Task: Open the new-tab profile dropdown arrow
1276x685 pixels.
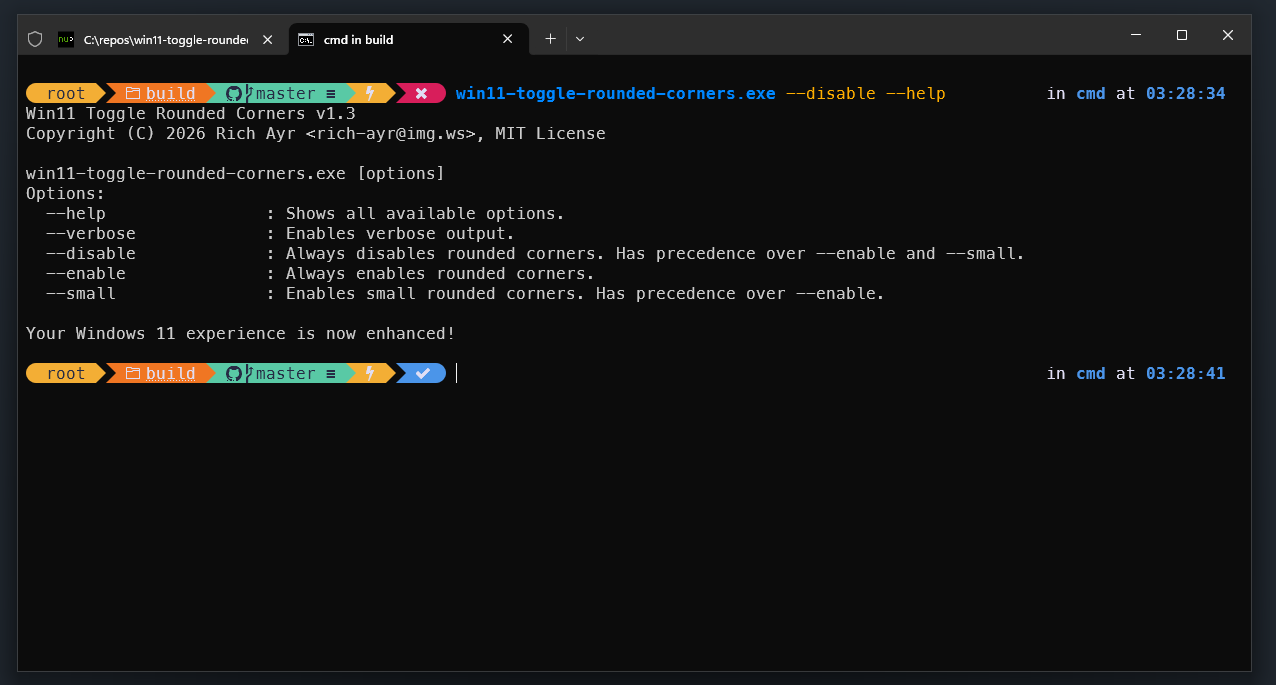Action: [x=580, y=39]
